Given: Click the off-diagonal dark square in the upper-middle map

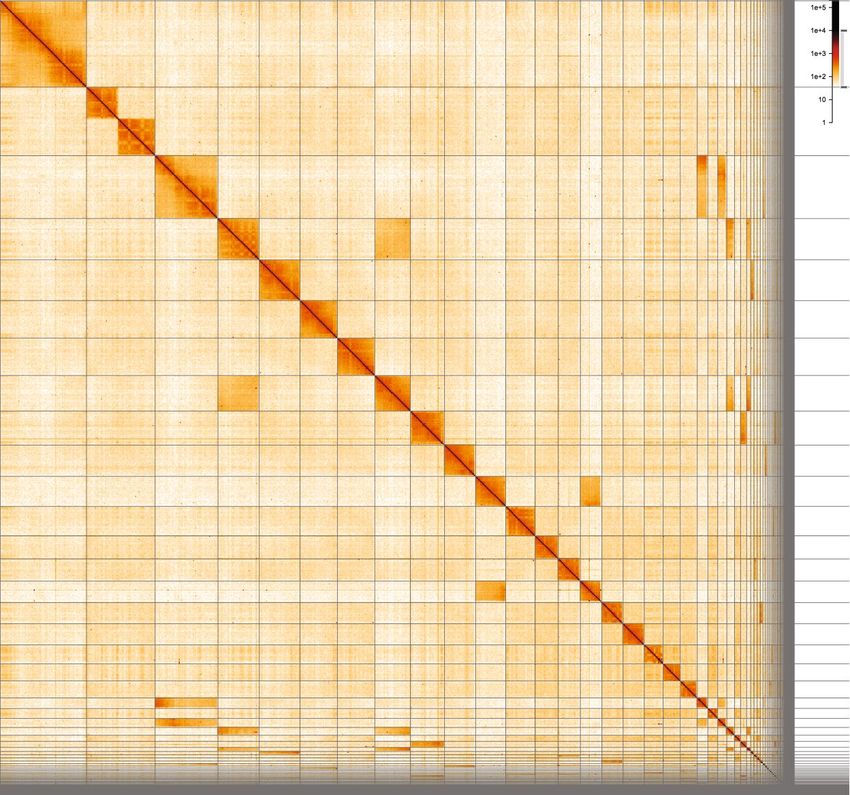Looking at the screenshot, I should tap(392, 238).
